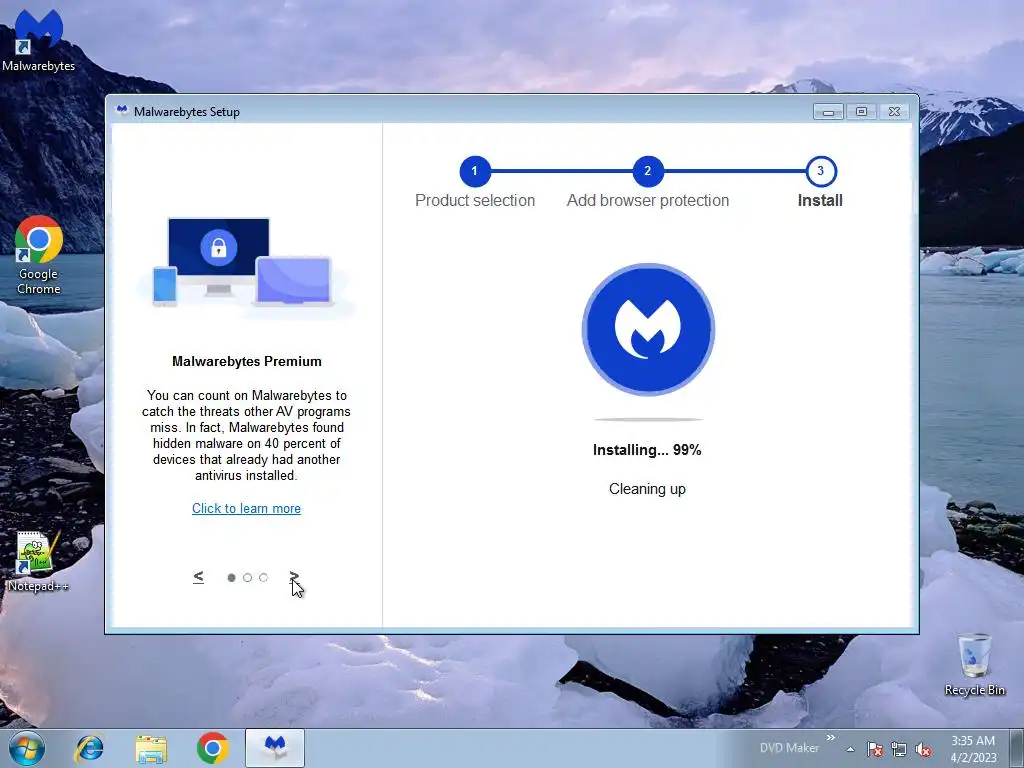Launch Internet Explorer from the taskbar

(x=89, y=748)
